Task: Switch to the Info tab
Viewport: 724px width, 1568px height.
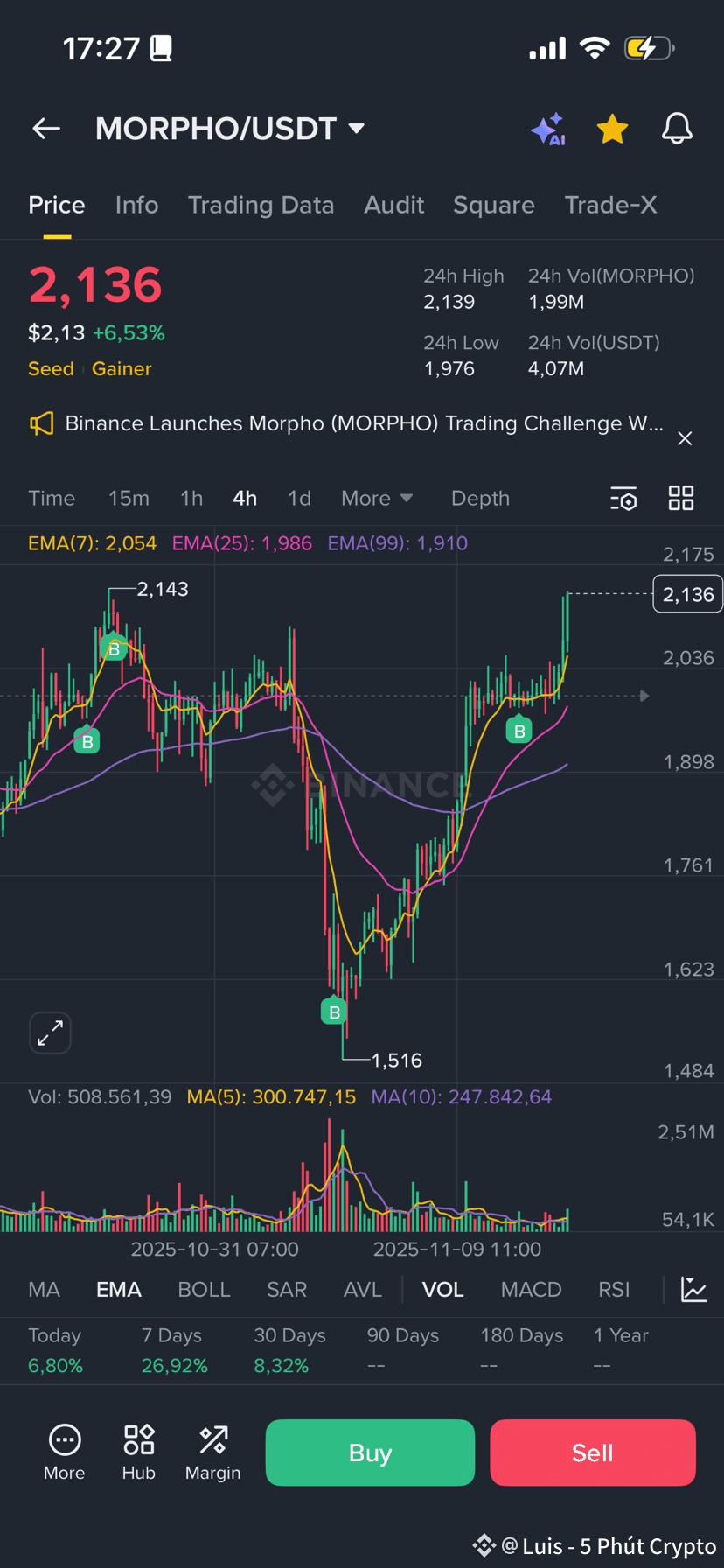Action: tap(137, 205)
